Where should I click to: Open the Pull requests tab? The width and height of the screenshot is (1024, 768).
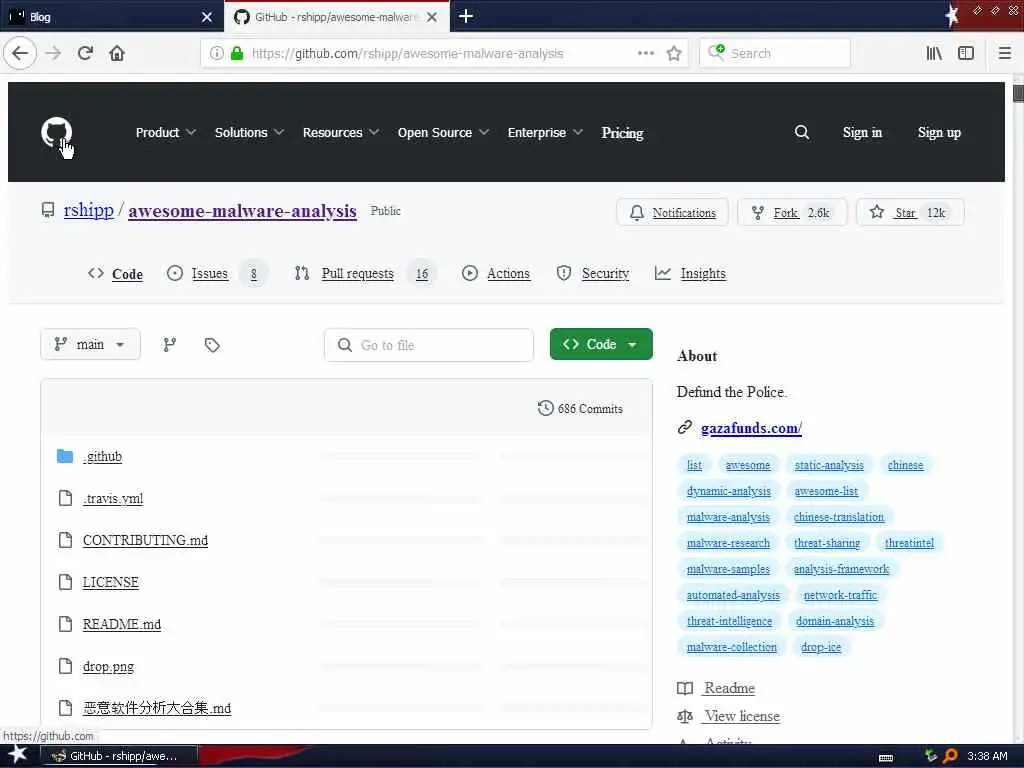coord(365,274)
